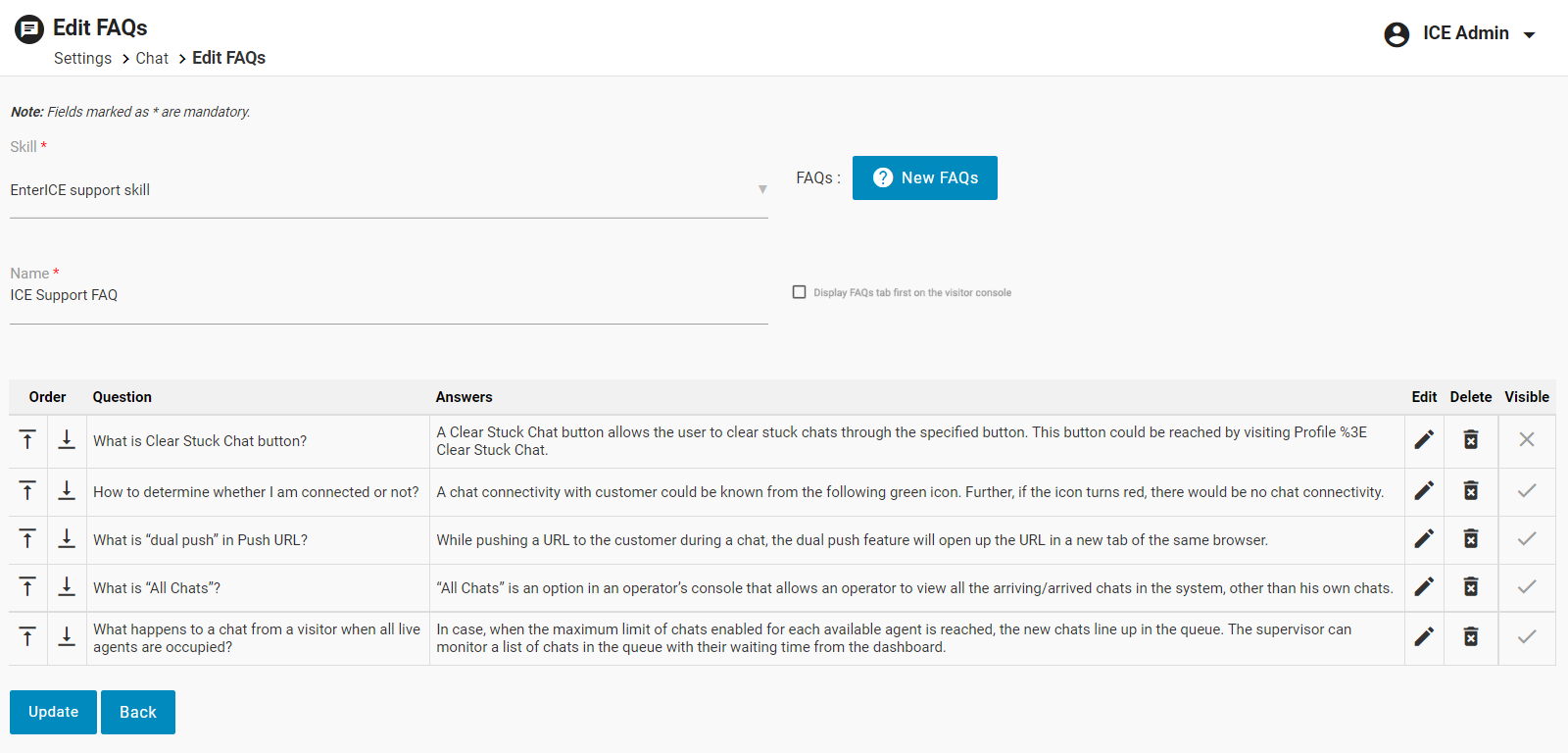Enable Display FAQs tab first checkbox

point(800,292)
